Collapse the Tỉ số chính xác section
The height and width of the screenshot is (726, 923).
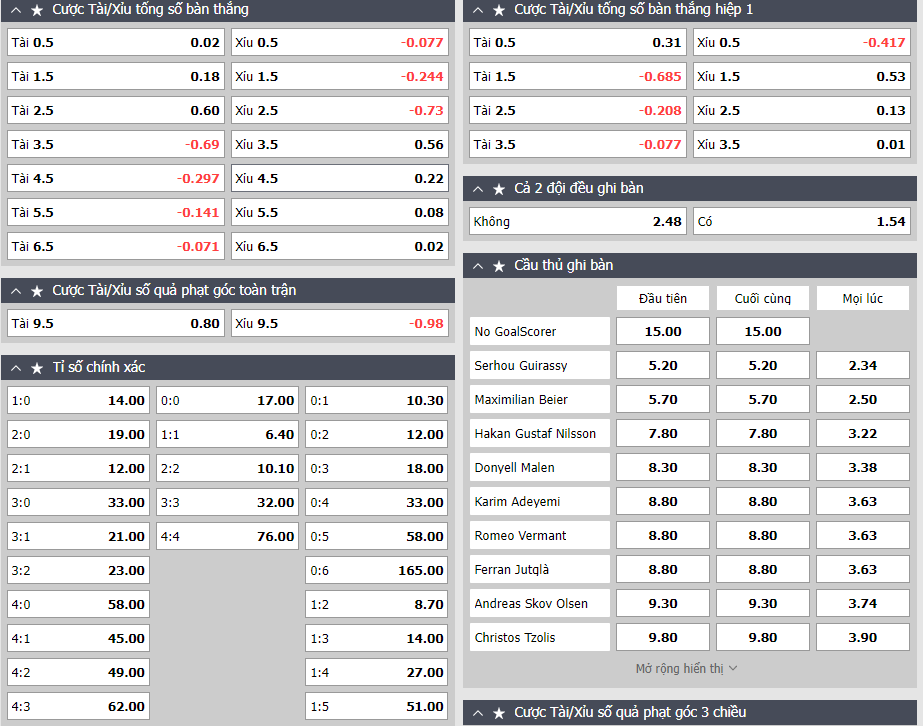16,368
